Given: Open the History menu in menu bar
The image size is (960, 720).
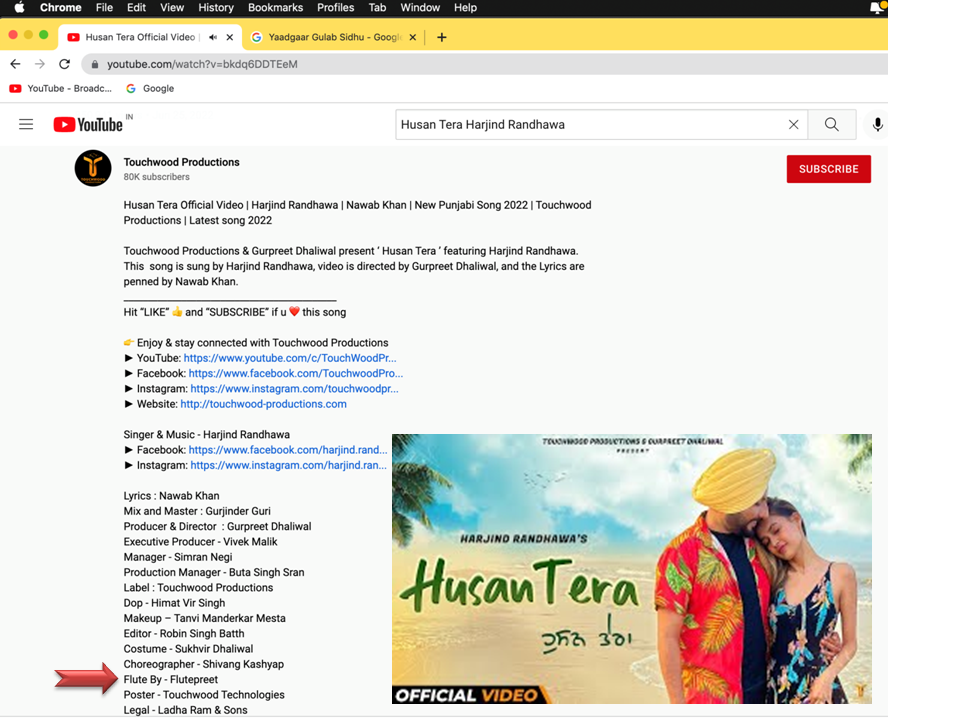Looking at the screenshot, I should click(x=216, y=8).
